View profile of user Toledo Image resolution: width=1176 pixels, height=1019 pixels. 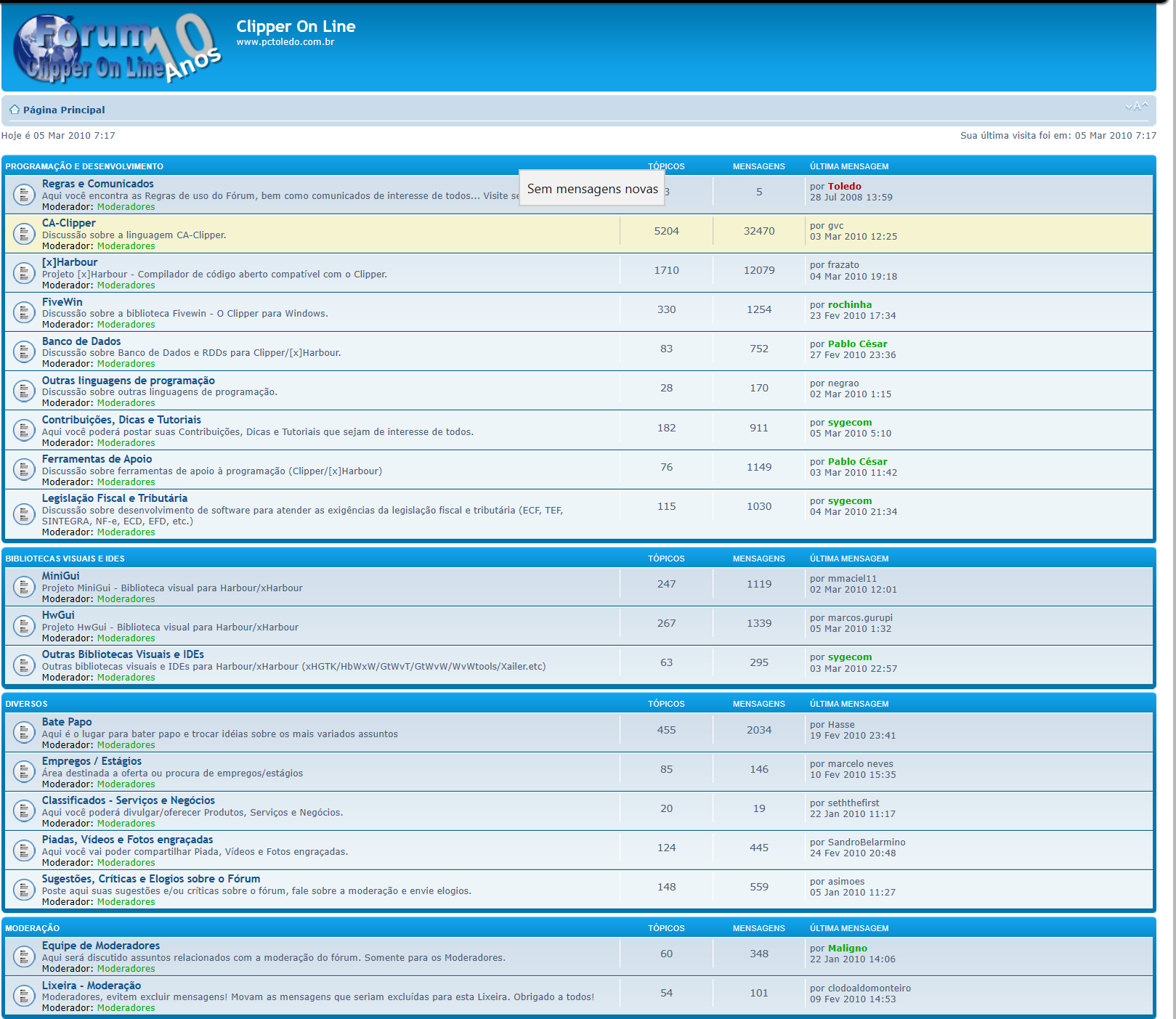point(844,187)
